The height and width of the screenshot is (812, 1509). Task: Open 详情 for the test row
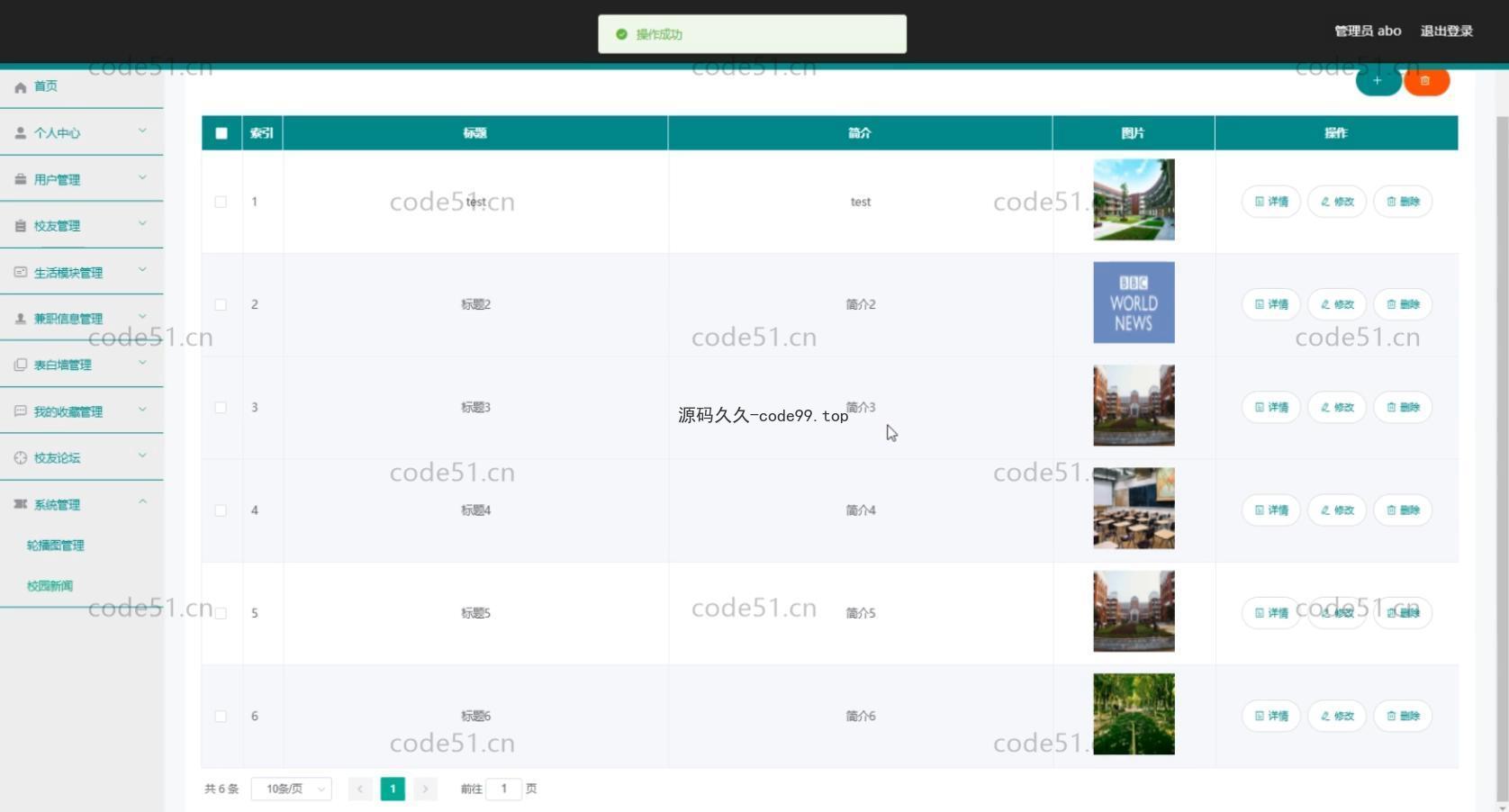tap(1271, 202)
